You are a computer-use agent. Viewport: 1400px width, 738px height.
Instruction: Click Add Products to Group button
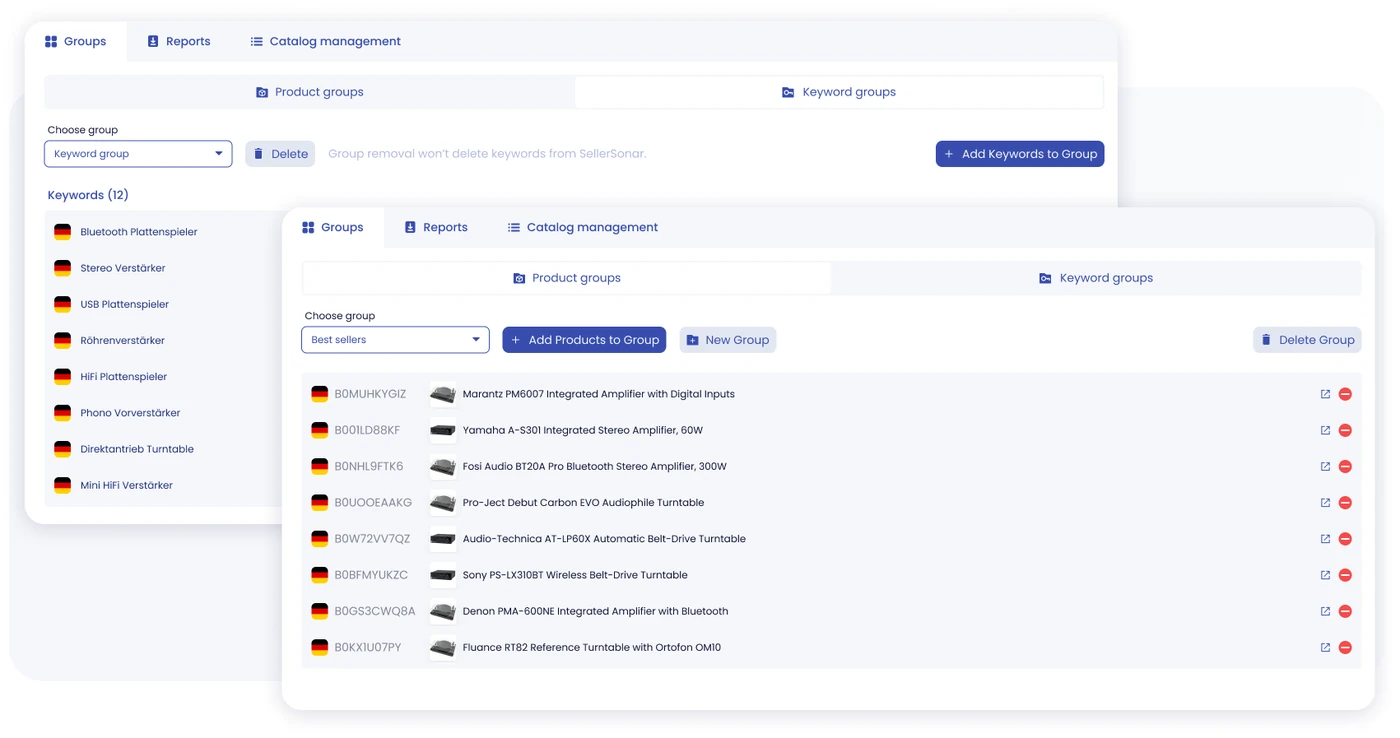click(584, 340)
